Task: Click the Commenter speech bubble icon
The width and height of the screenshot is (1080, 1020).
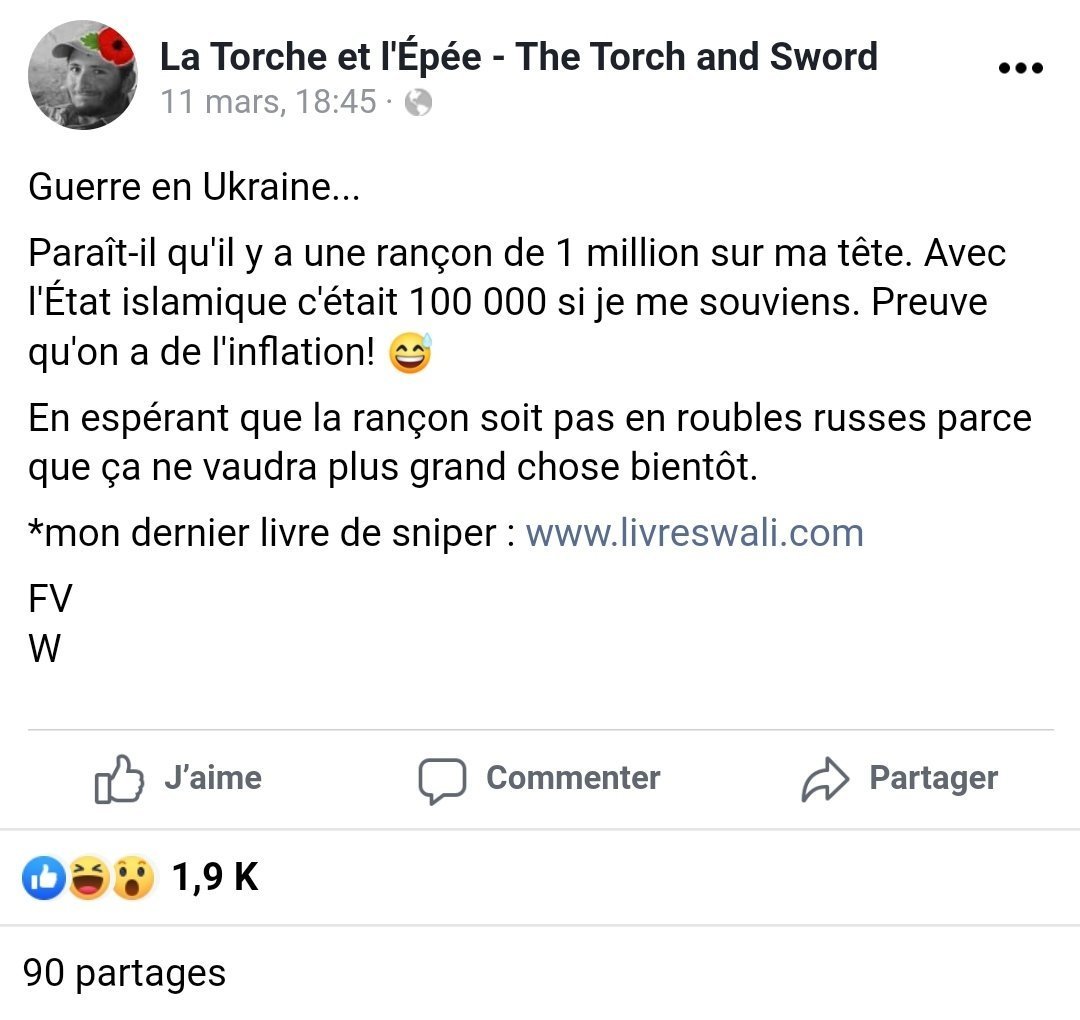Action: tap(442, 780)
